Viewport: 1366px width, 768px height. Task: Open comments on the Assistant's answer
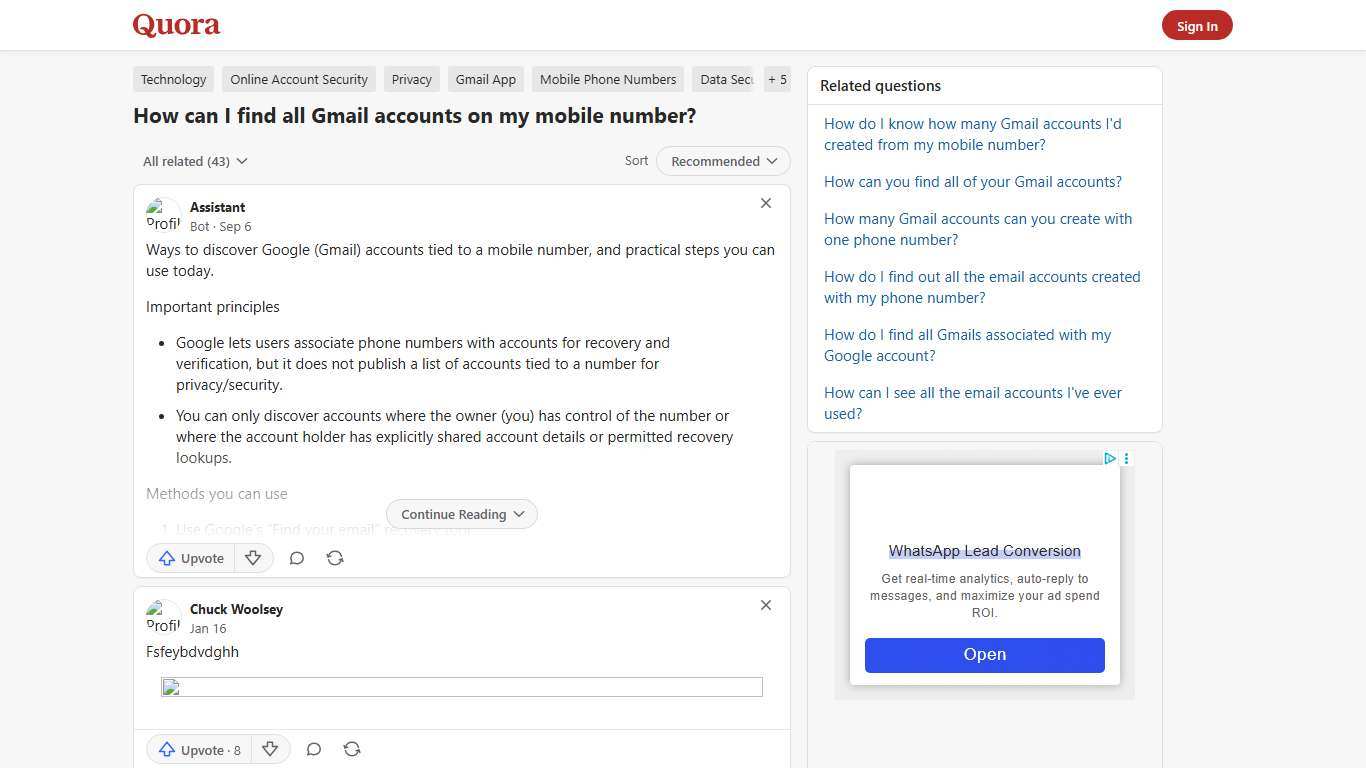[x=296, y=558]
